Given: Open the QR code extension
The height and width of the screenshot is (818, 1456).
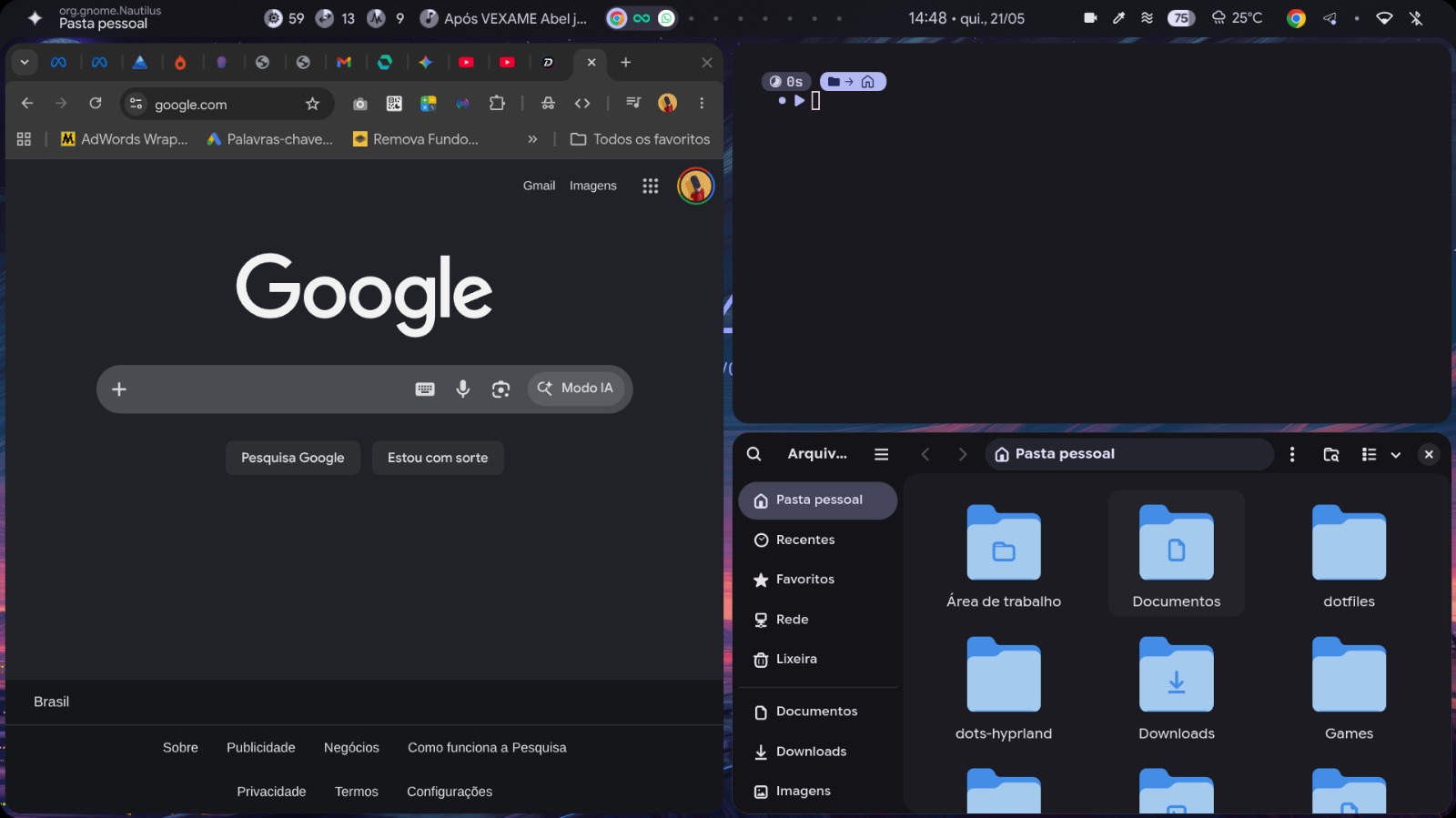Looking at the screenshot, I should click(x=394, y=104).
